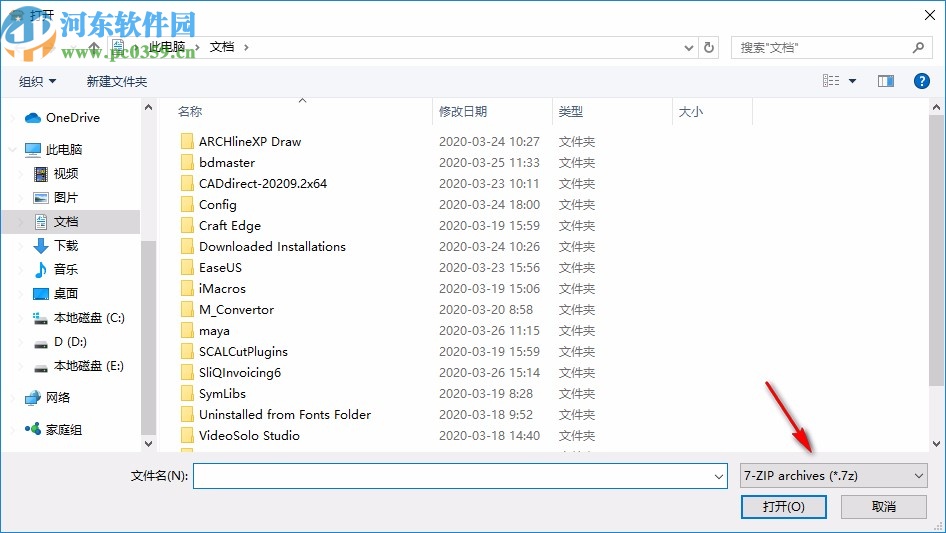This screenshot has width=946, height=533.
Task: Click the Documents (文档) icon in sidebar
Action: point(40,222)
